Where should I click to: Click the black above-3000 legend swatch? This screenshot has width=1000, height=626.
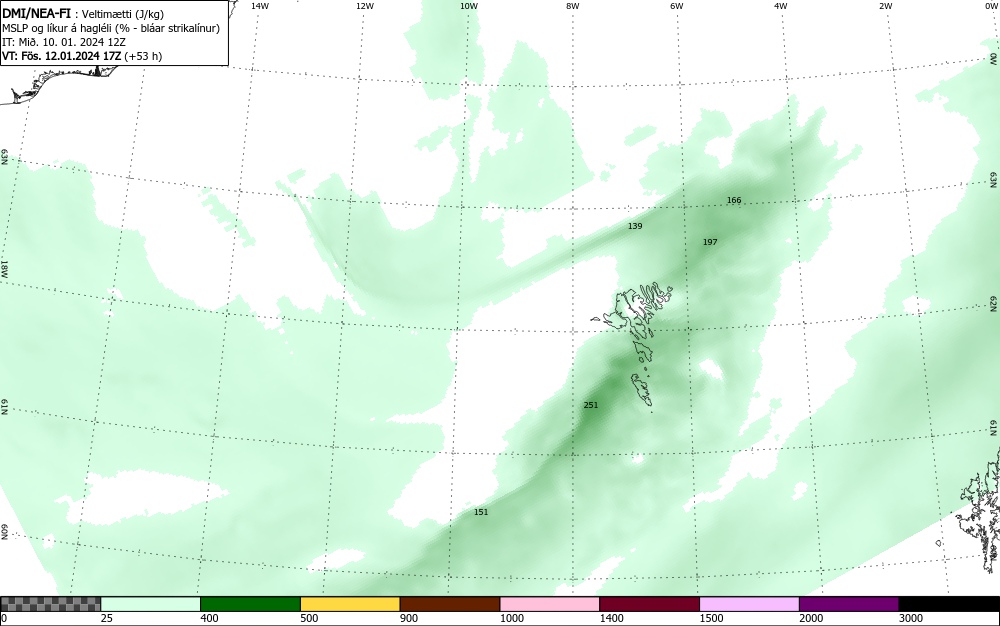(949, 604)
